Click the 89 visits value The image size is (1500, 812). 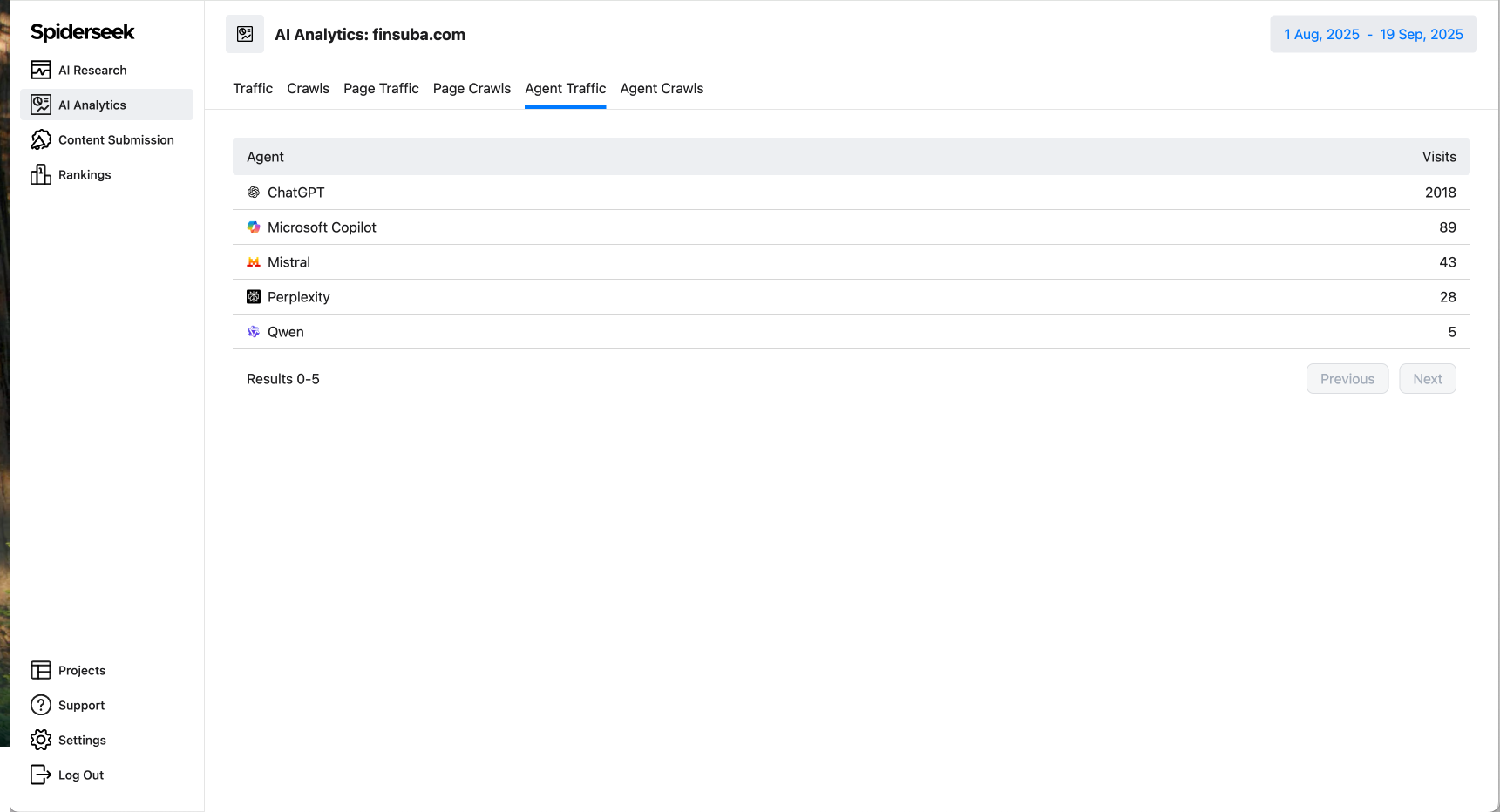coord(1448,227)
